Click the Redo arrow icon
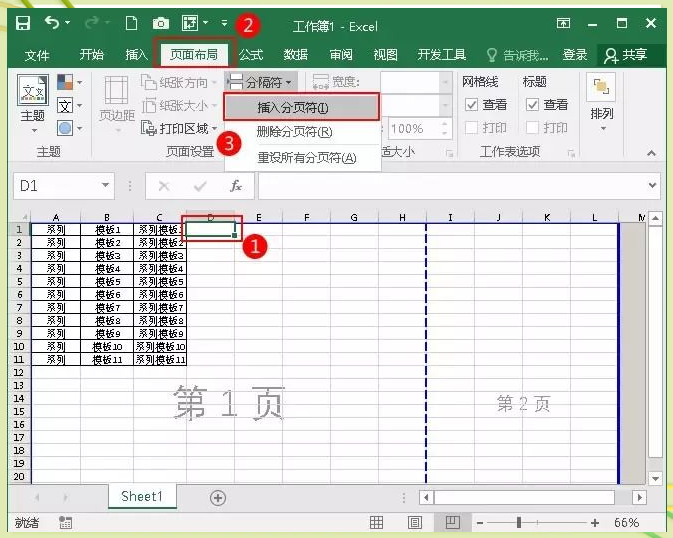Screen dimensions: 673x538 click(91, 22)
